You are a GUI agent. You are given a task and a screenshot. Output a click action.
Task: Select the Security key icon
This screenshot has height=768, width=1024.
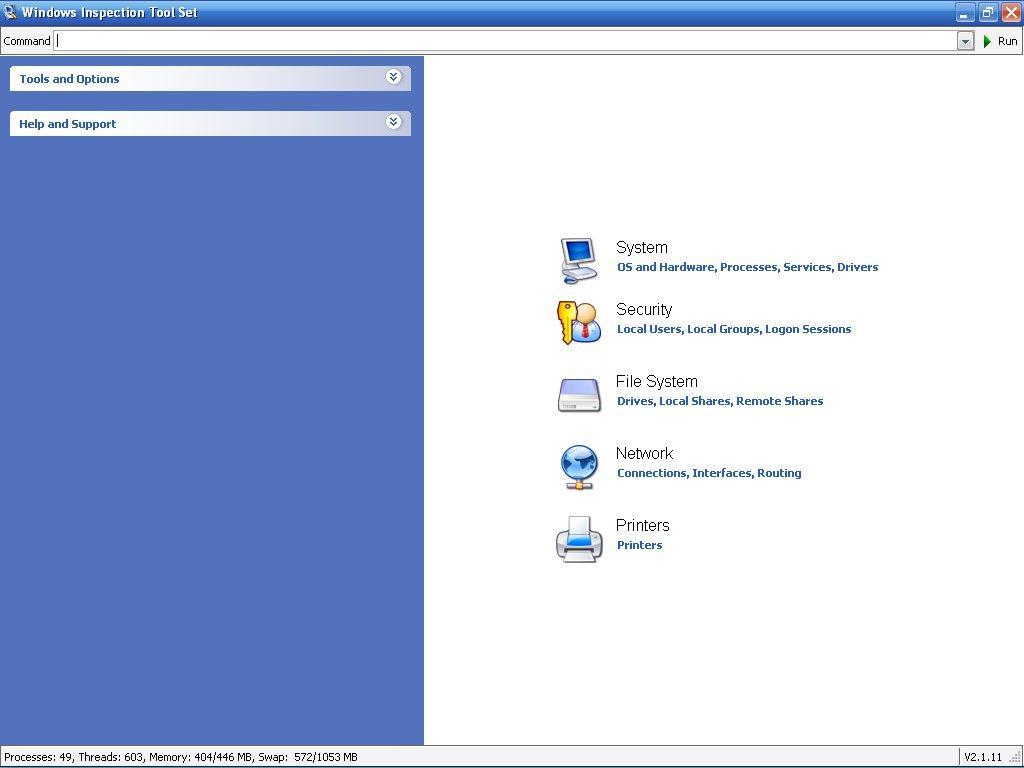point(578,322)
